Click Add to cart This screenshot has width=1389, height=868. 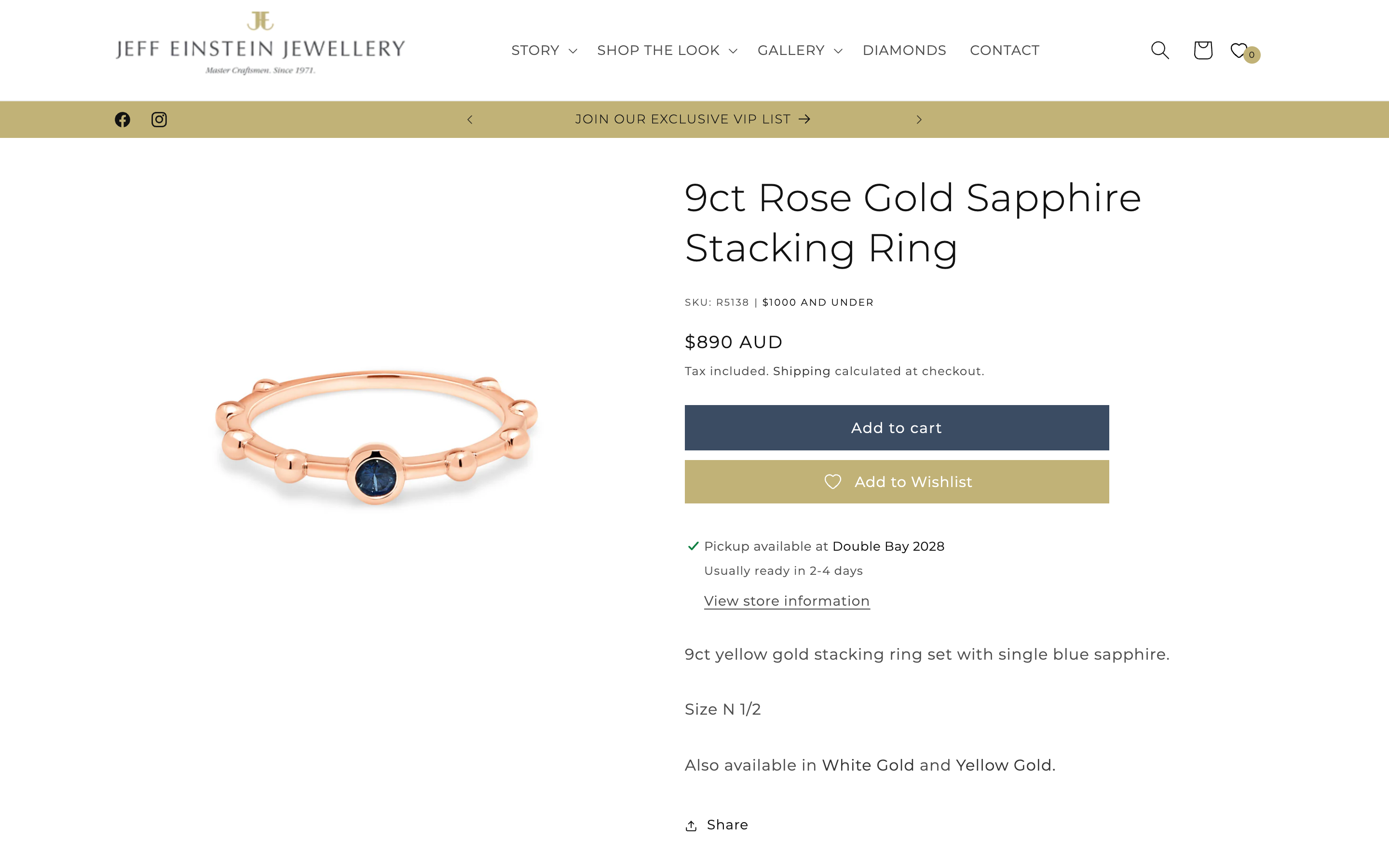[896, 427]
